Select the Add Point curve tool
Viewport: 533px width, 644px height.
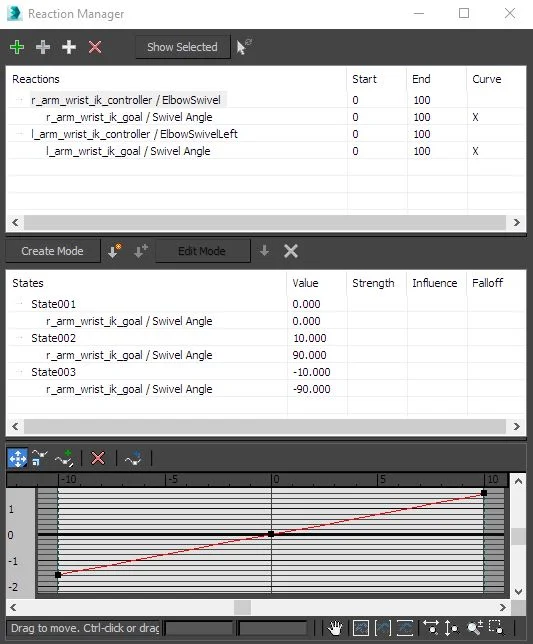coord(64,458)
